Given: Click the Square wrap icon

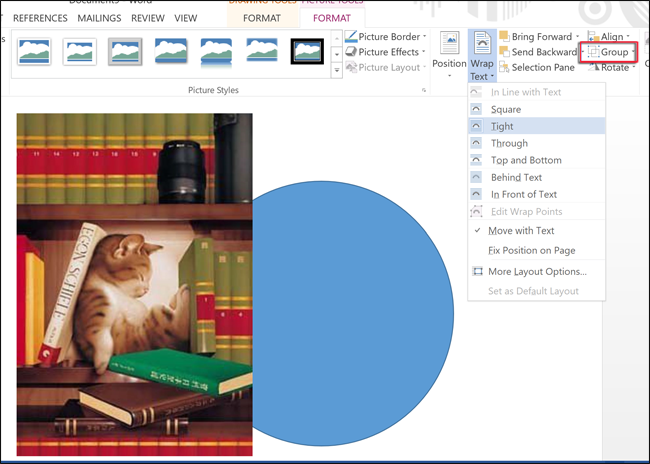Looking at the screenshot, I should click(476, 109).
